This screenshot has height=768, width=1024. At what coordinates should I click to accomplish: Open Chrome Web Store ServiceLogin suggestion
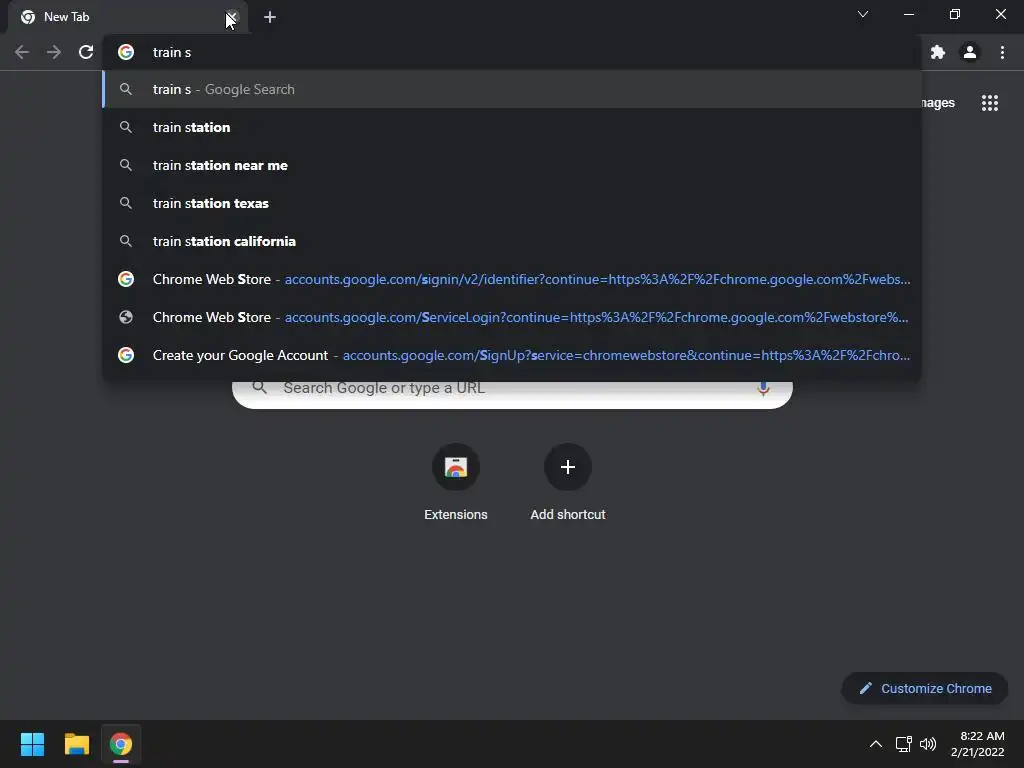pos(512,317)
